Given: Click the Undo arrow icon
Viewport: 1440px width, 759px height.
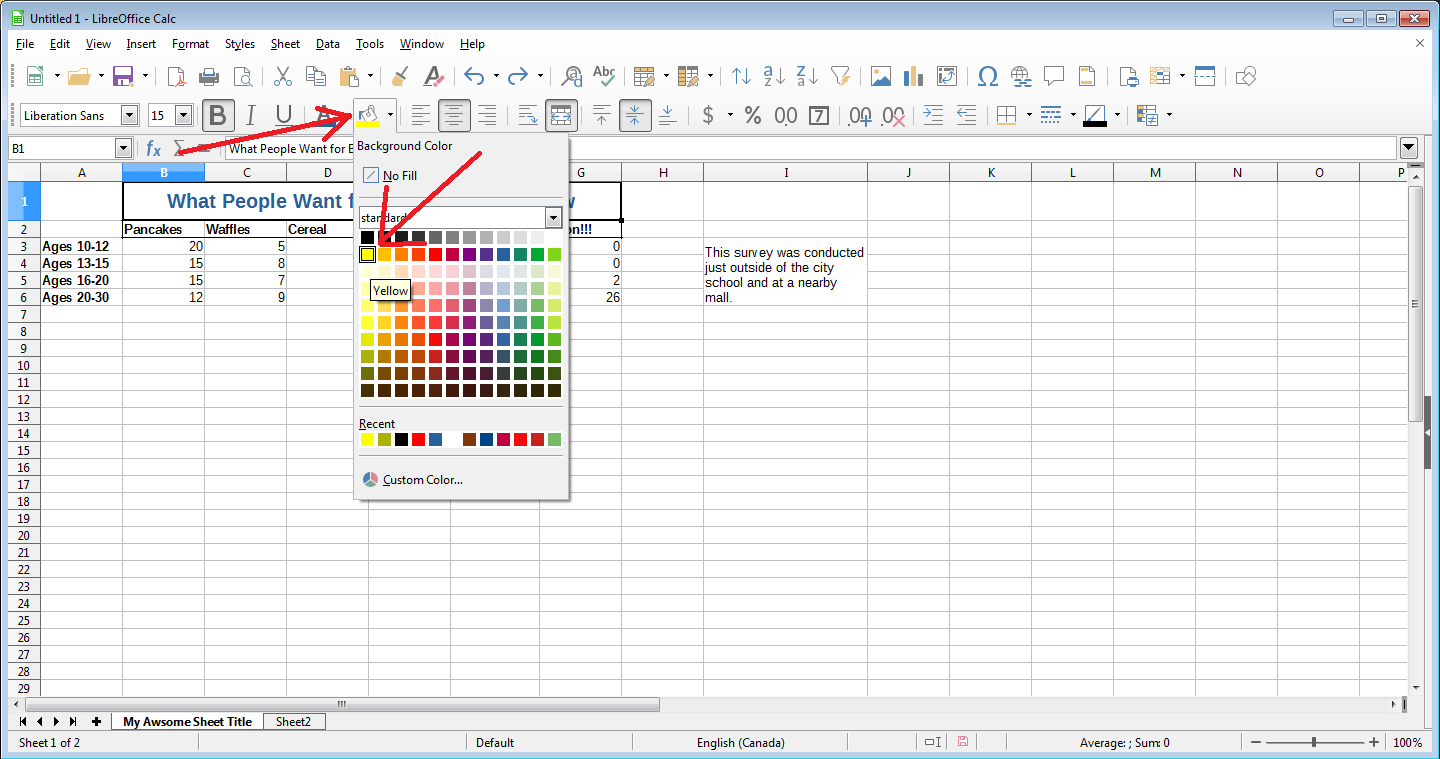Looking at the screenshot, I should 474,76.
